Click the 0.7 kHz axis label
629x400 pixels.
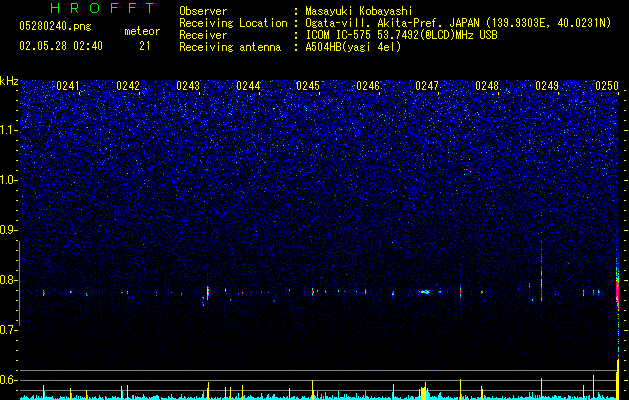[x=9, y=330]
